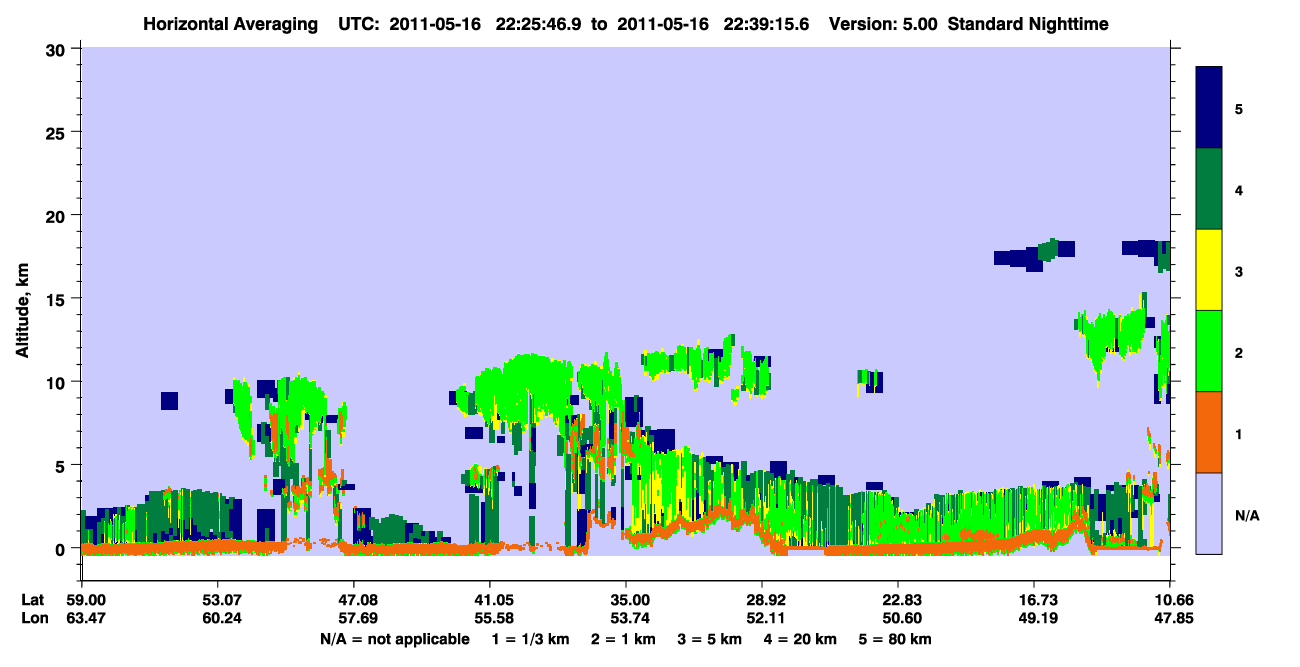The height and width of the screenshot is (667, 1300).
Task: Click the yellow level 3 legend swatch
Action: click(1209, 270)
